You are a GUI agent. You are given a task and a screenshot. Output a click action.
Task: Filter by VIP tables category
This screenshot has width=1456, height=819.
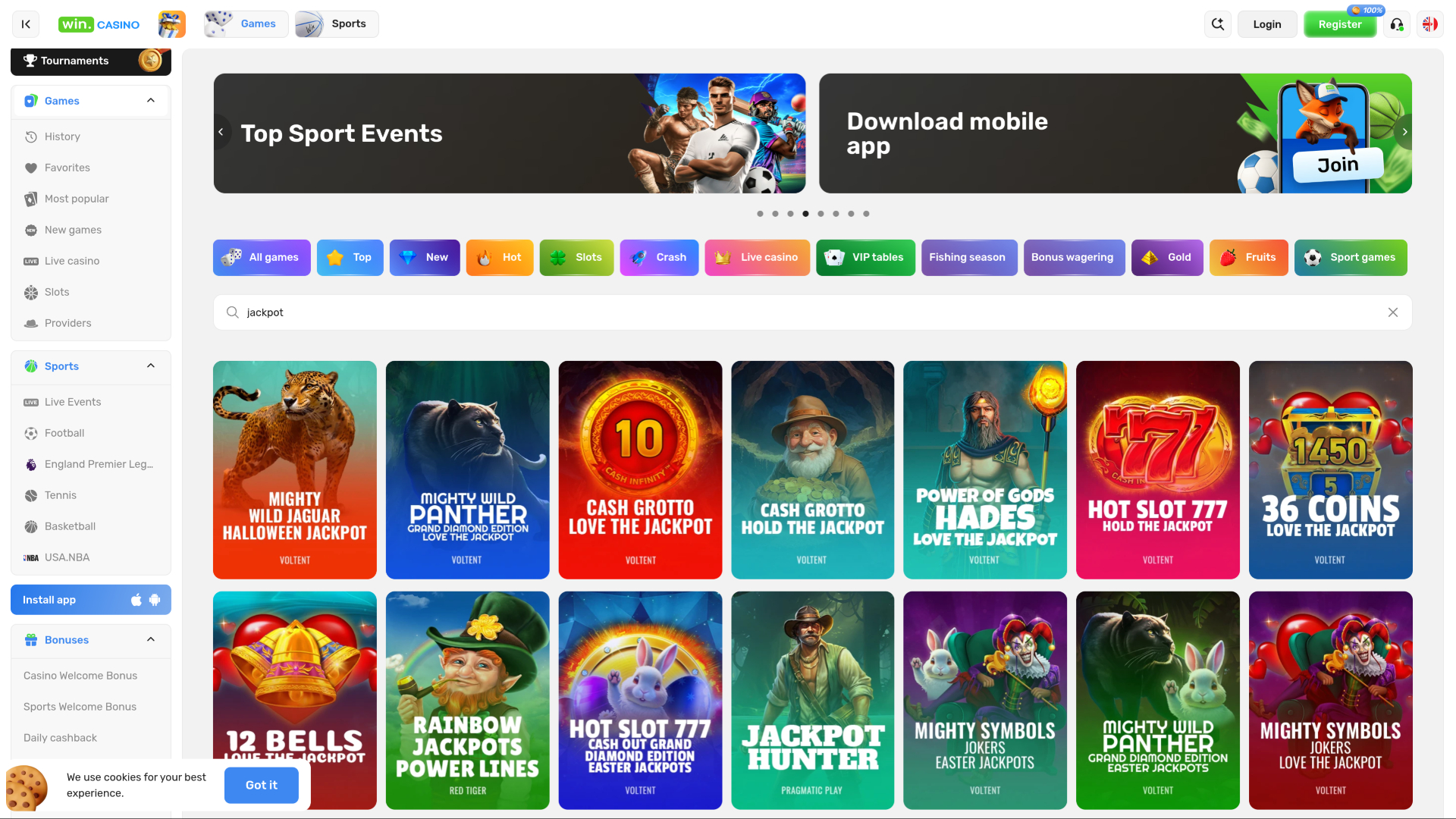pyautogui.click(x=866, y=258)
